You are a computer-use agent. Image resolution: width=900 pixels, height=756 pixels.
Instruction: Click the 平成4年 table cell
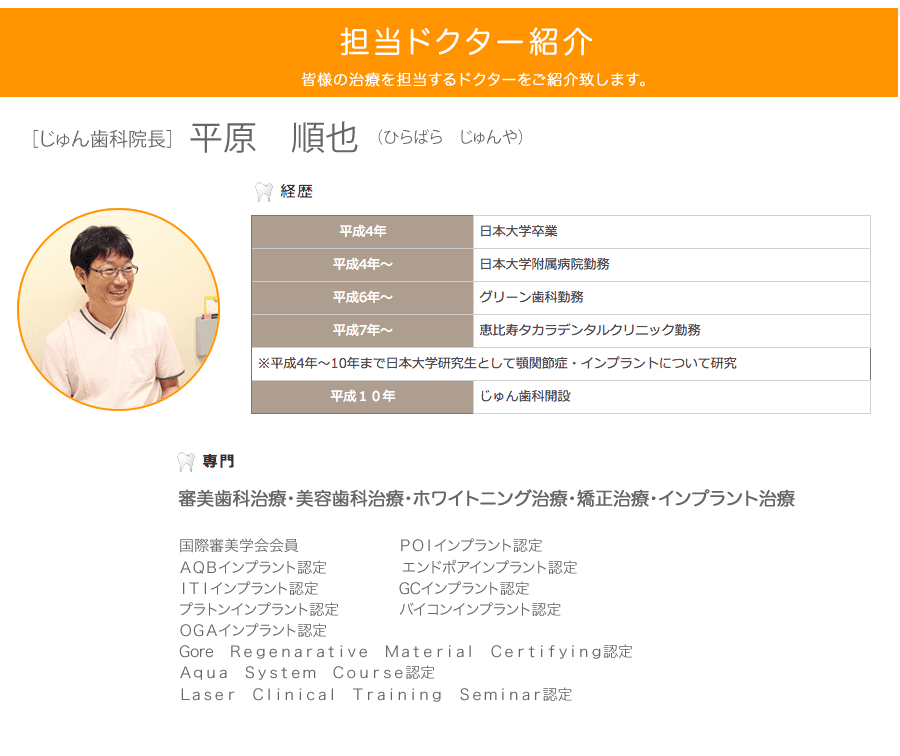(x=362, y=232)
